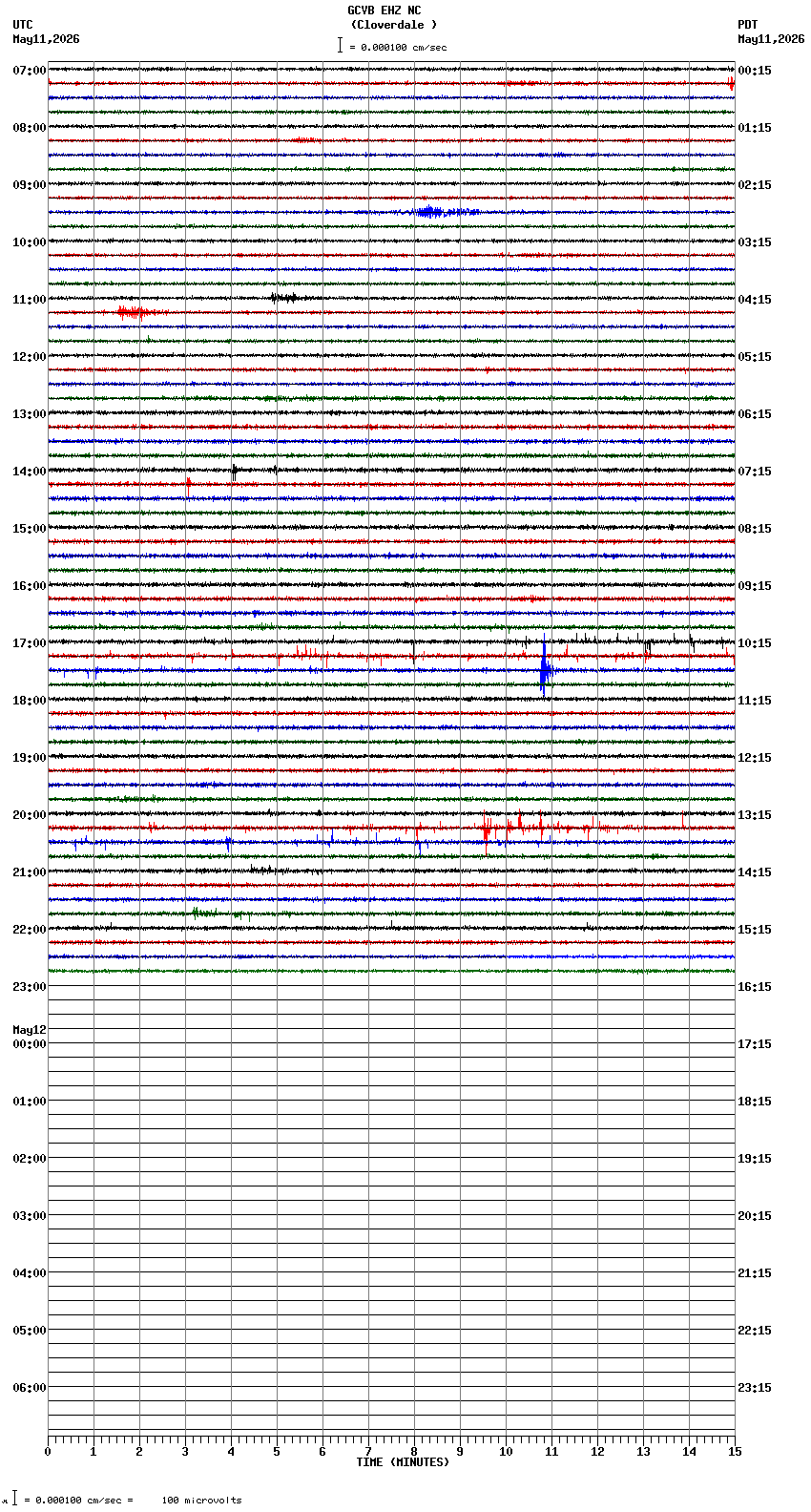Click the 08:00 UTC row label
Viewport: 811px width, 1512px height.
coord(30,128)
